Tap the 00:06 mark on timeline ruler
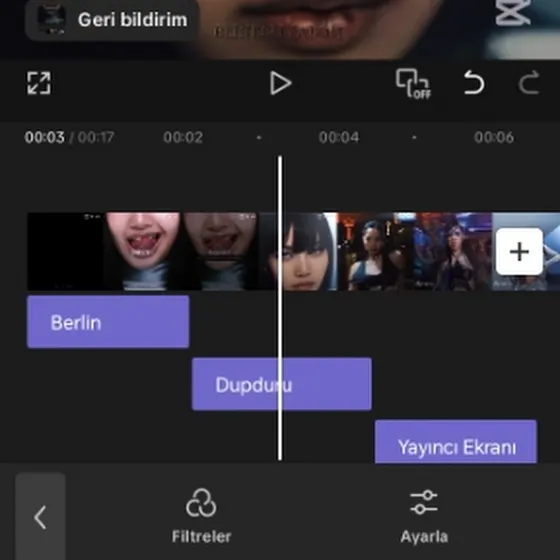The height and width of the screenshot is (560, 560). tap(494, 137)
